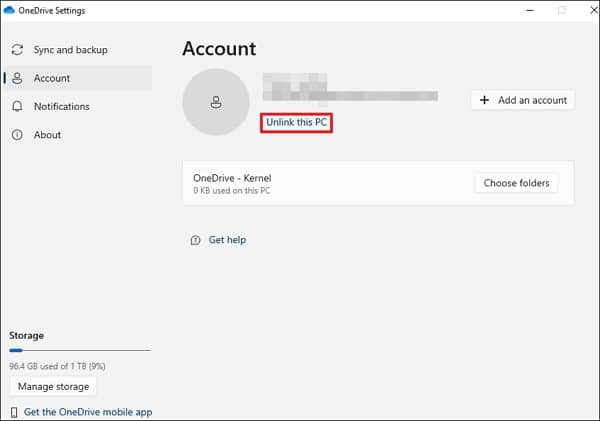Click the Add an account button
Screen dimensions: 600x421
[x=523, y=100]
